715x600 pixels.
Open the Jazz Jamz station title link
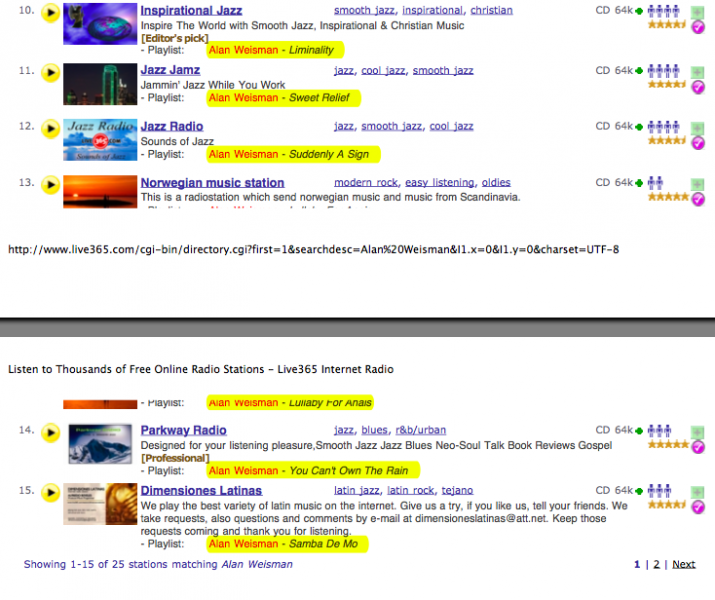(170, 71)
